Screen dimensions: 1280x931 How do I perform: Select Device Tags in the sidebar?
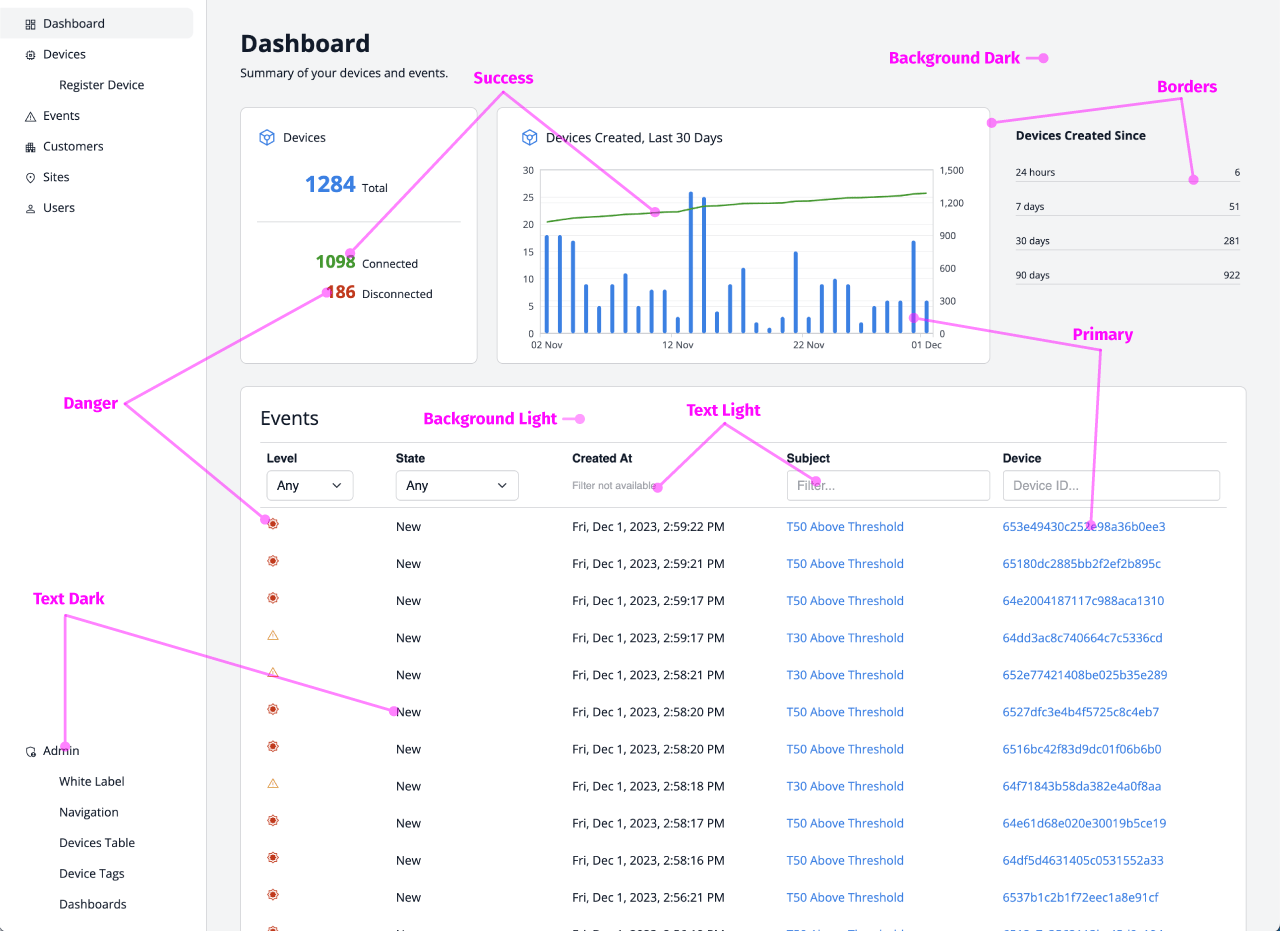pyautogui.click(x=92, y=874)
